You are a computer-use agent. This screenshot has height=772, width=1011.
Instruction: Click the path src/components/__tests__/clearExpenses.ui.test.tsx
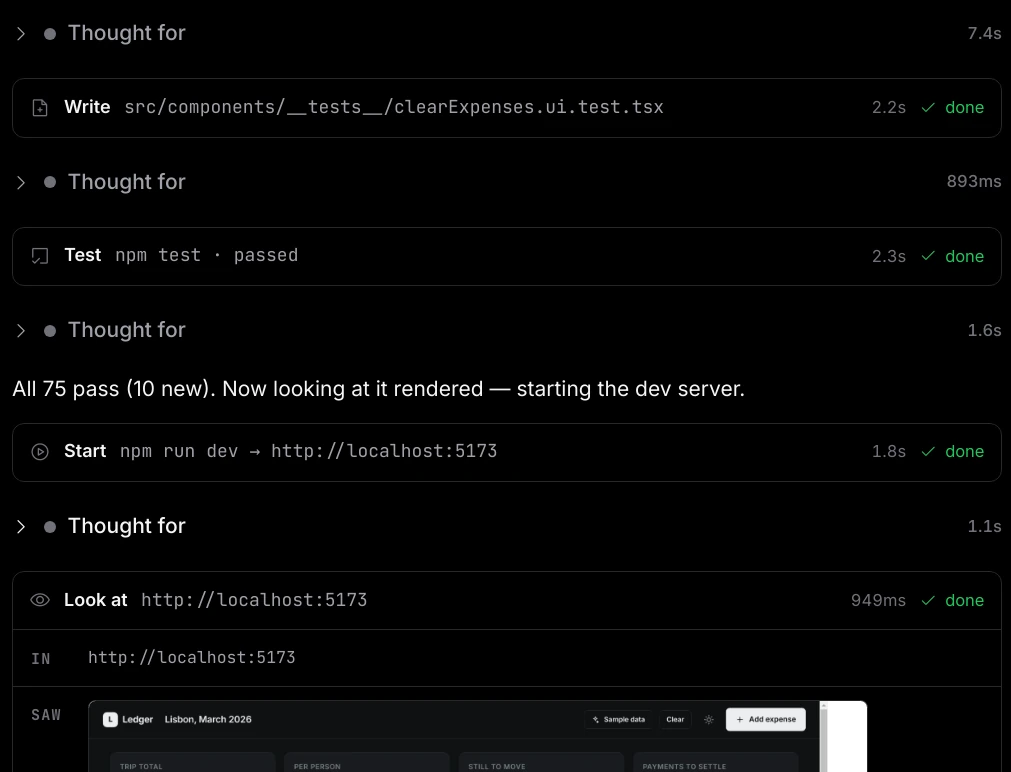pyautogui.click(x=394, y=107)
